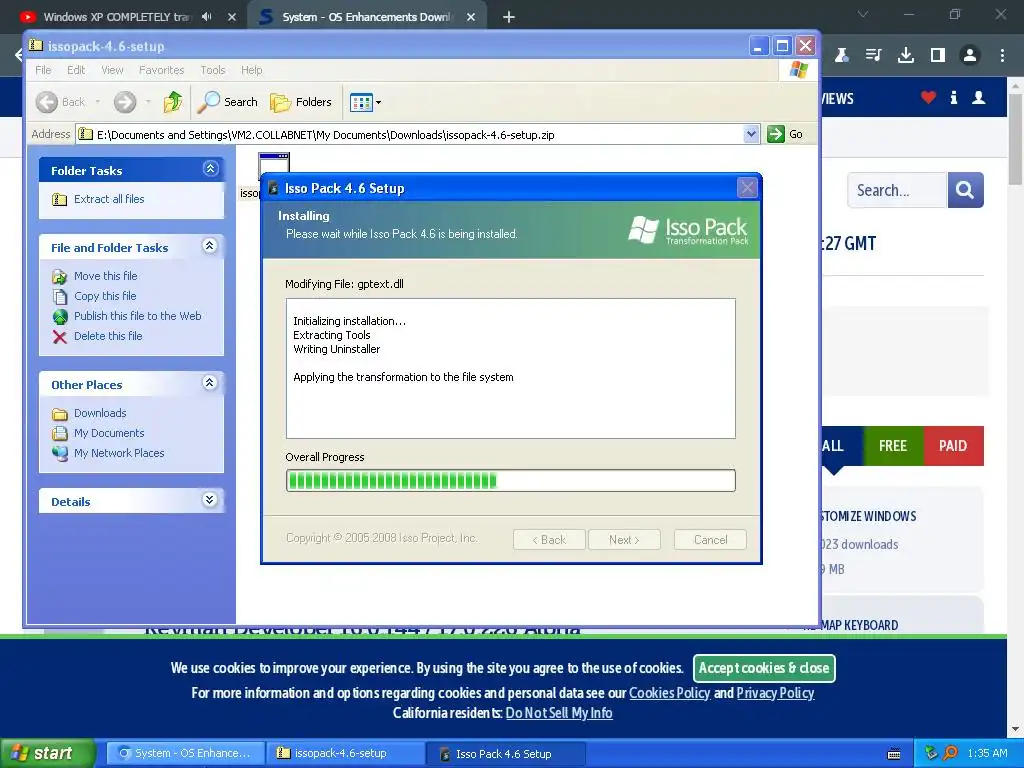Click the Back button in Isso Pack Setup
Image resolution: width=1024 pixels, height=768 pixels.
point(549,540)
